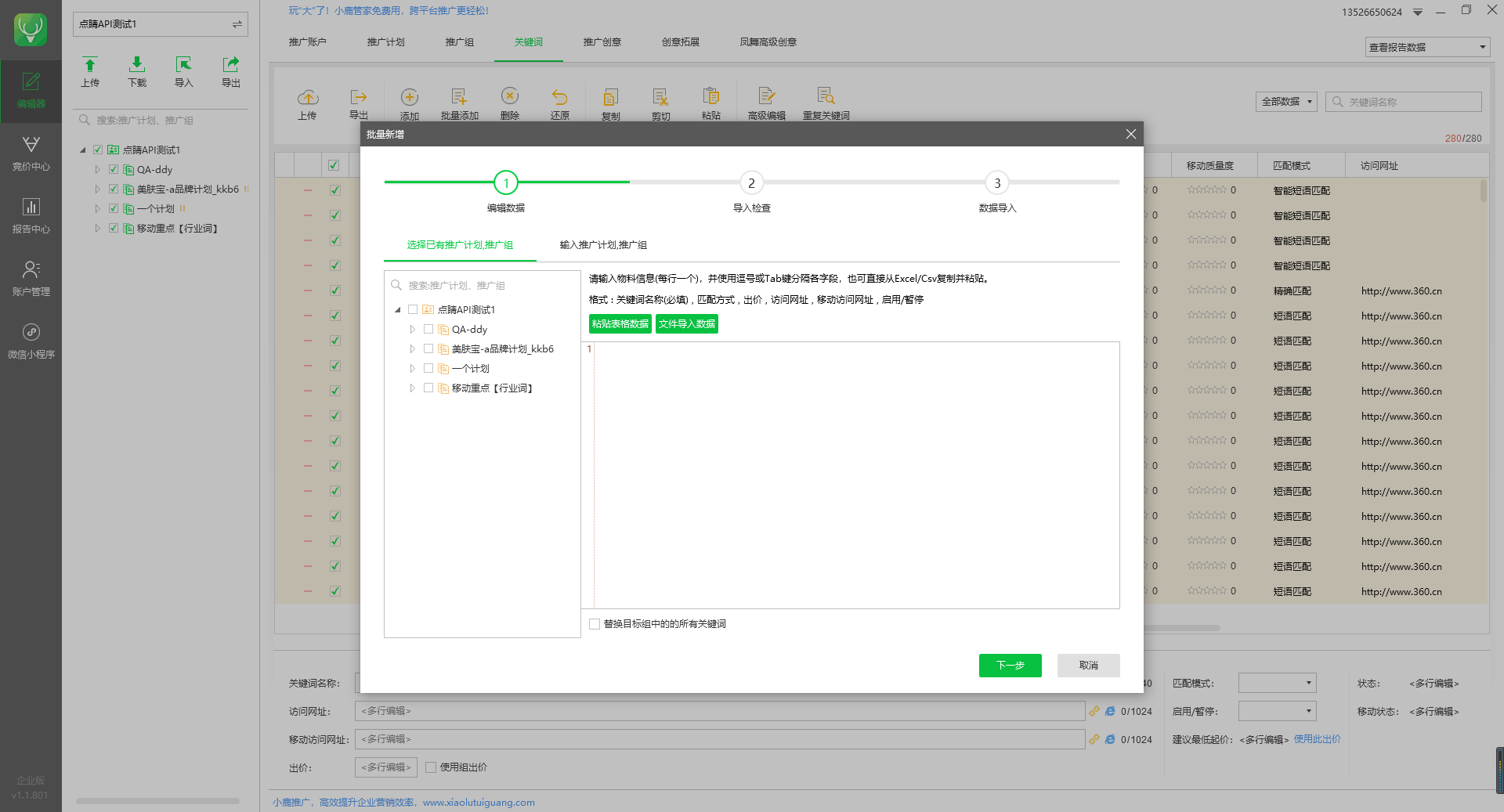The height and width of the screenshot is (812, 1504).
Task: Click into the keyword data text area
Action: click(x=857, y=475)
